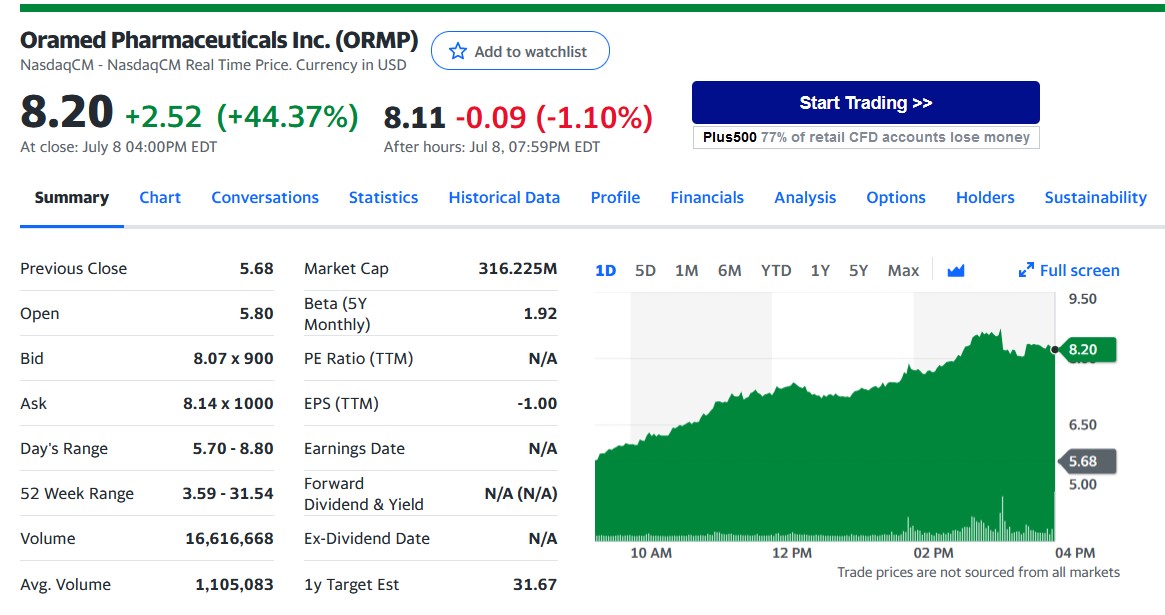
Task: Go to the Statistics tab
Action: point(383,197)
